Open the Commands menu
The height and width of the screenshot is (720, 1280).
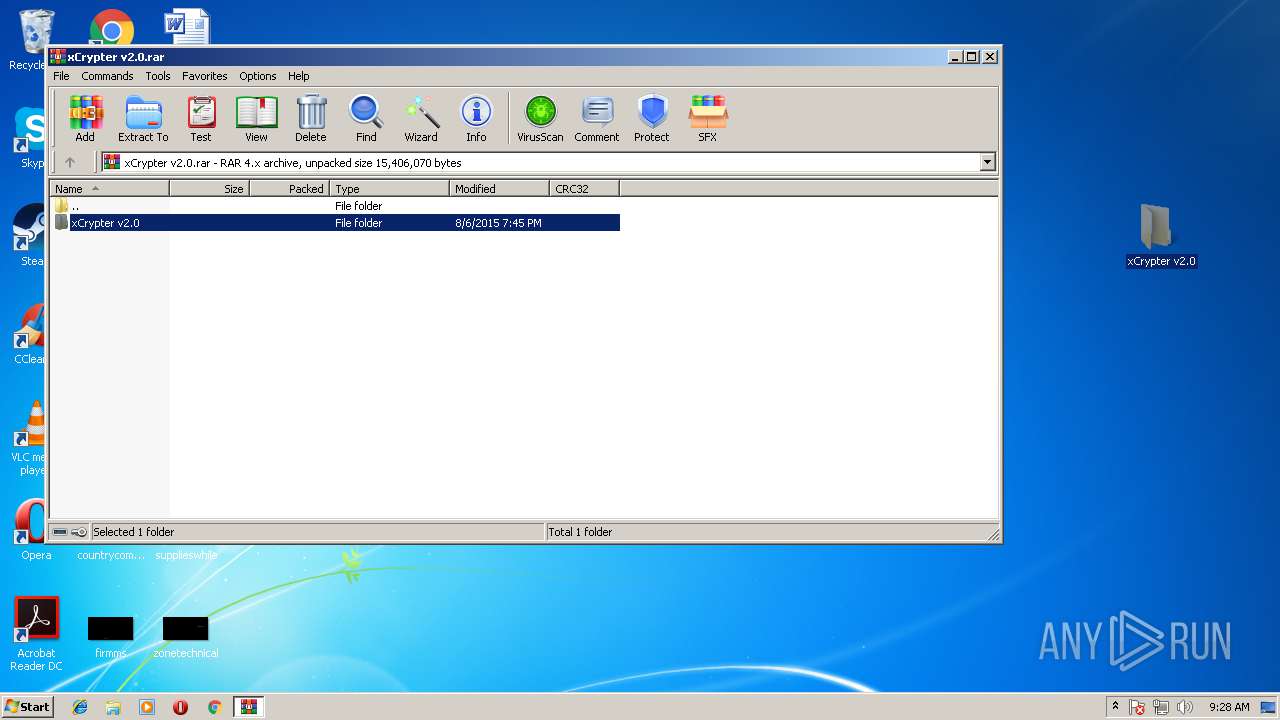[107, 76]
